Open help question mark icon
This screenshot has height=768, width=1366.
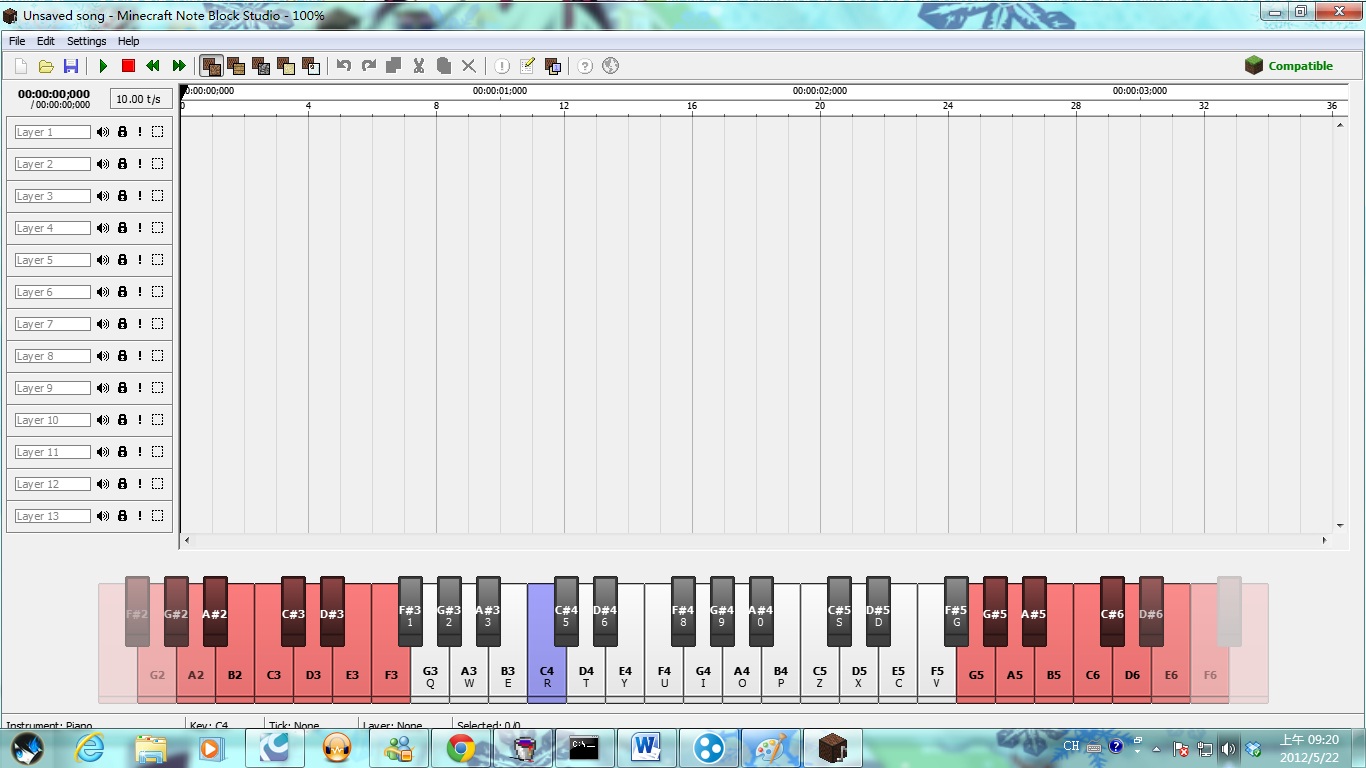click(585, 66)
